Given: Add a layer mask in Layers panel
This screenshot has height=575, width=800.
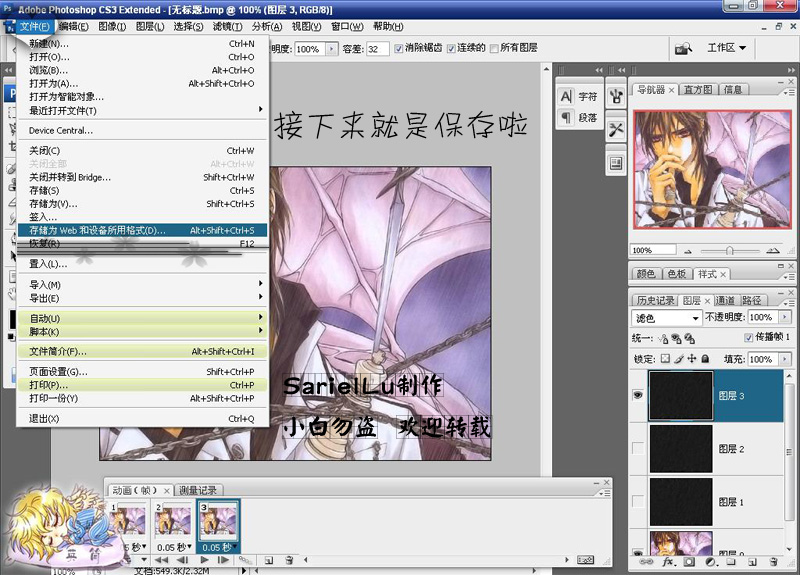Looking at the screenshot, I should 689,562.
